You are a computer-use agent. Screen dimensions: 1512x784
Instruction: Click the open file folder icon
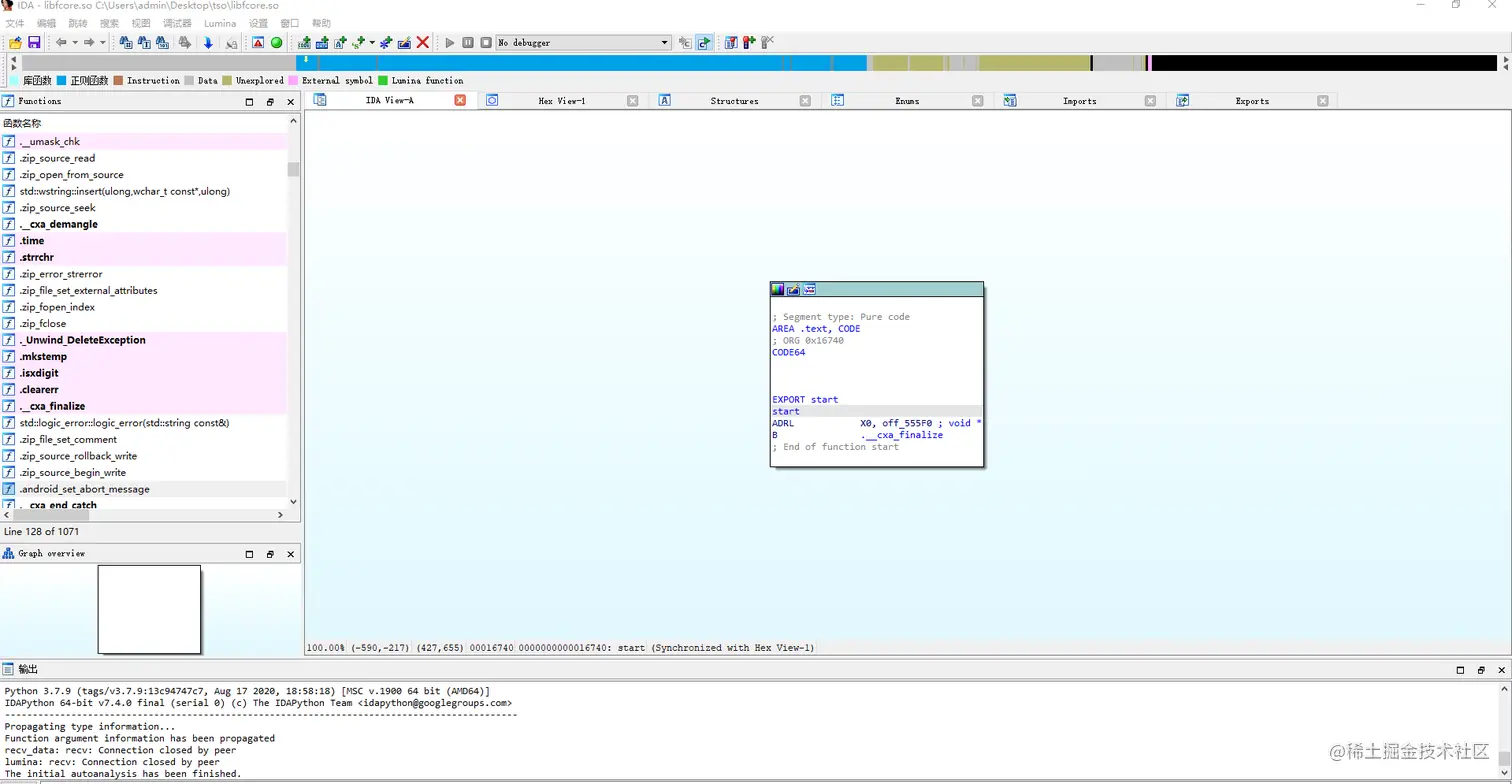(15, 42)
